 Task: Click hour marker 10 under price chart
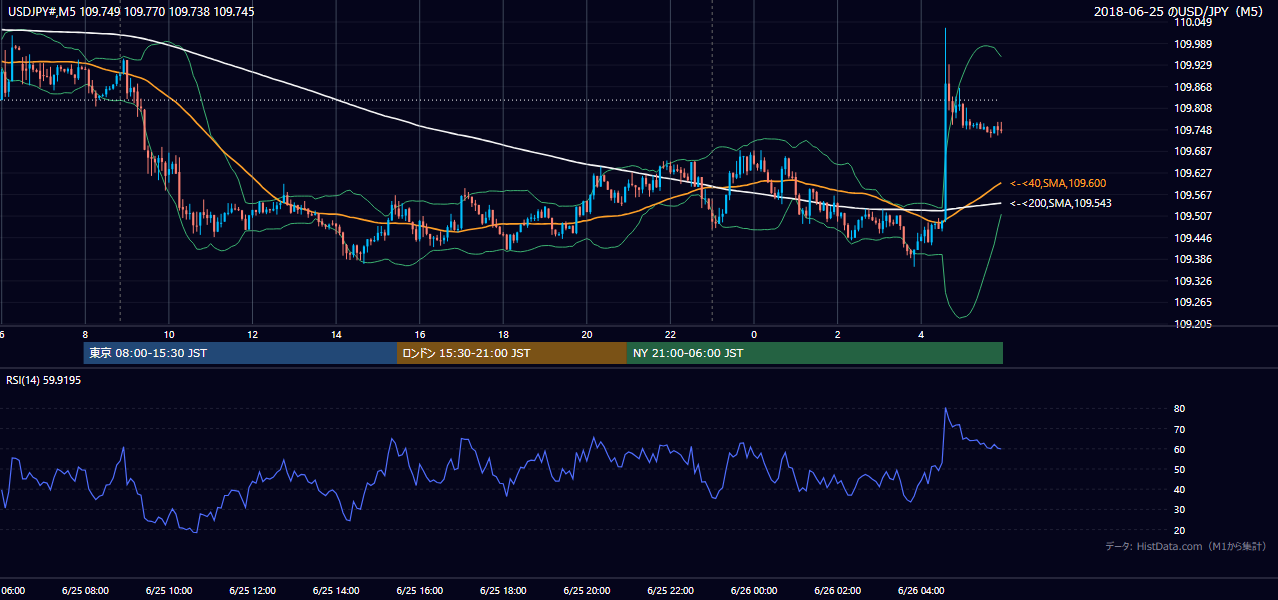(169, 334)
